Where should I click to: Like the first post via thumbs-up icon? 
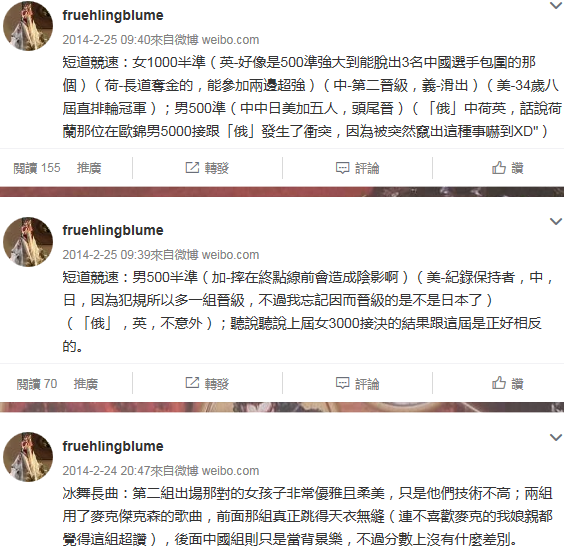[x=499, y=168]
